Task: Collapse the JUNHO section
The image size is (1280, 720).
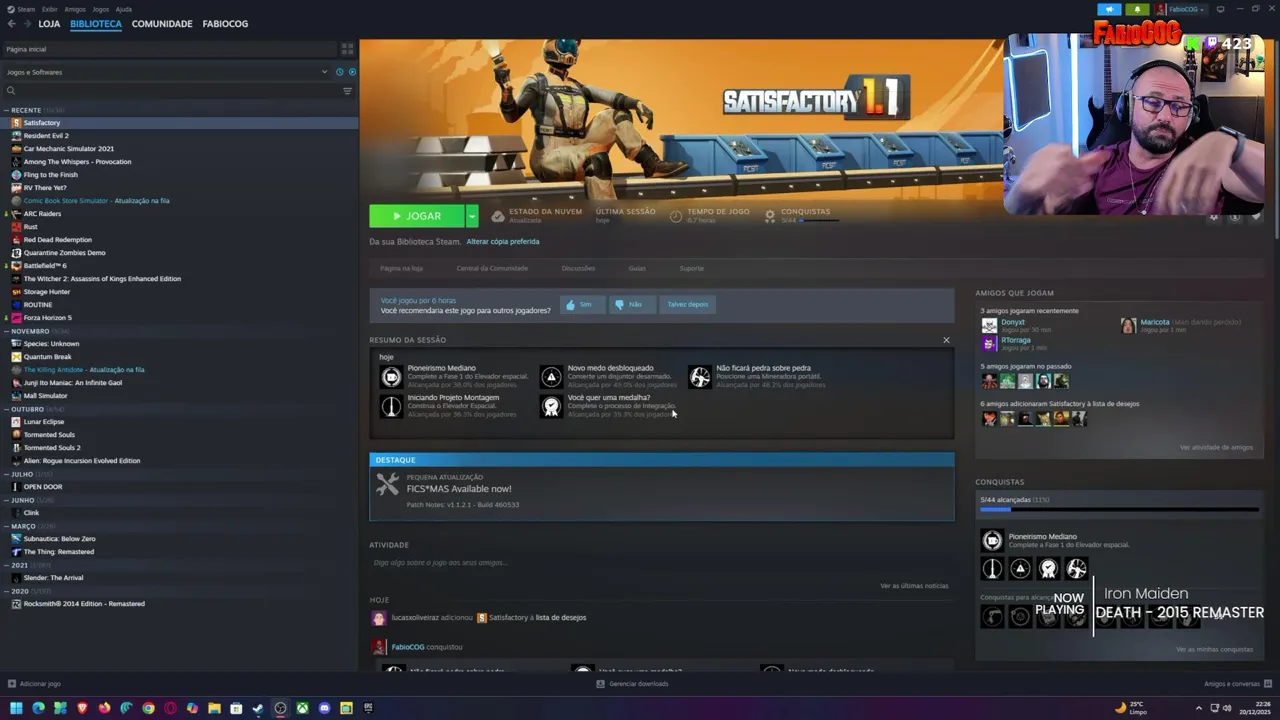Action: pyautogui.click(x=6, y=500)
